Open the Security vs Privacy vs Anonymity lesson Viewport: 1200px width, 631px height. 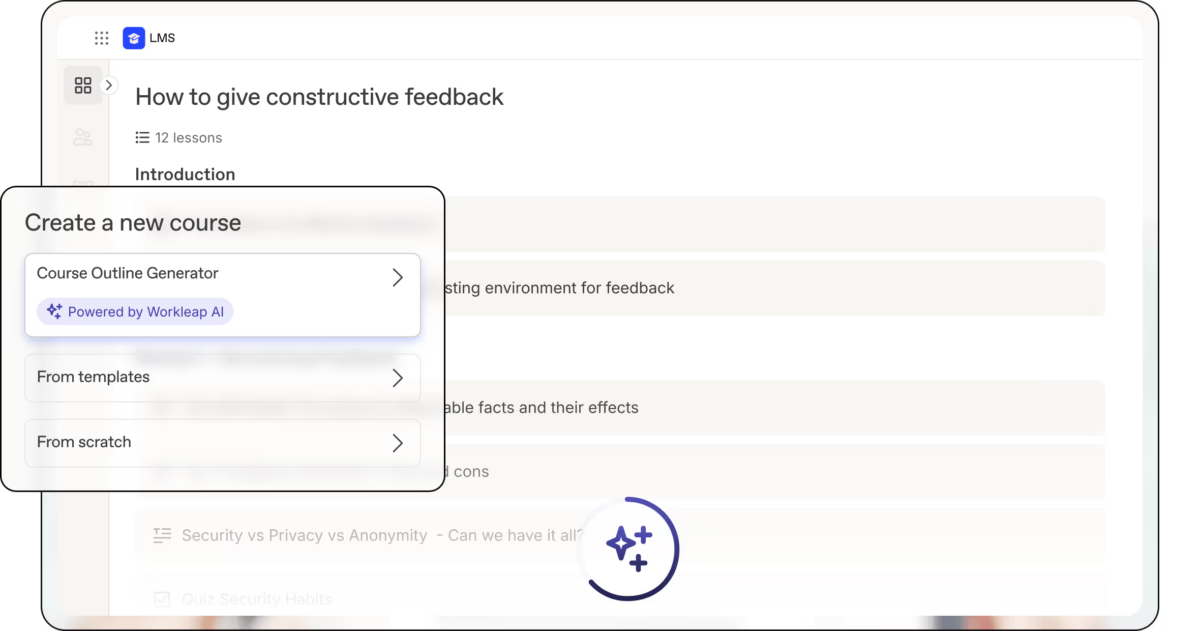tap(620, 535)
